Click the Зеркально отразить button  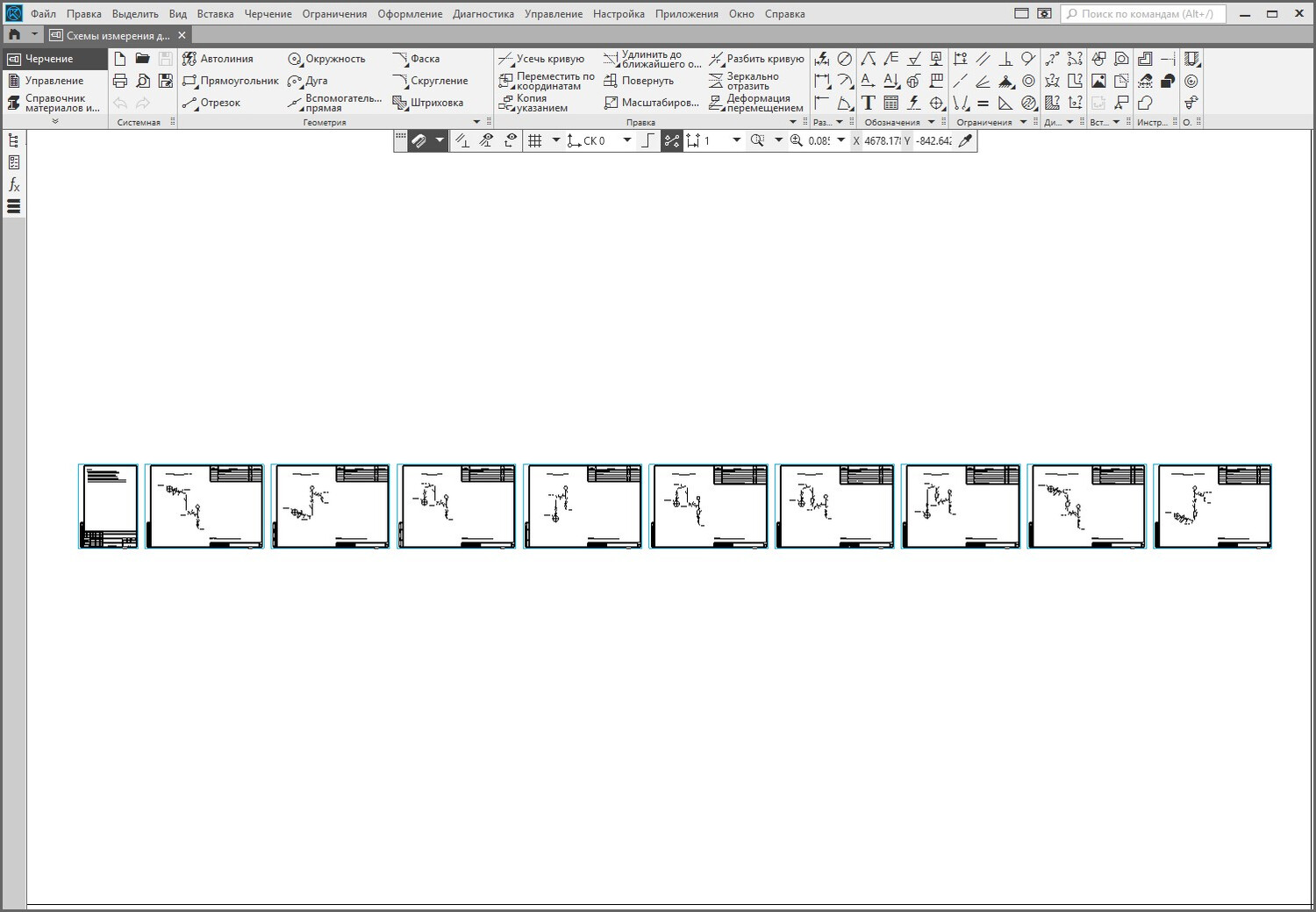(x=744, y=81)
